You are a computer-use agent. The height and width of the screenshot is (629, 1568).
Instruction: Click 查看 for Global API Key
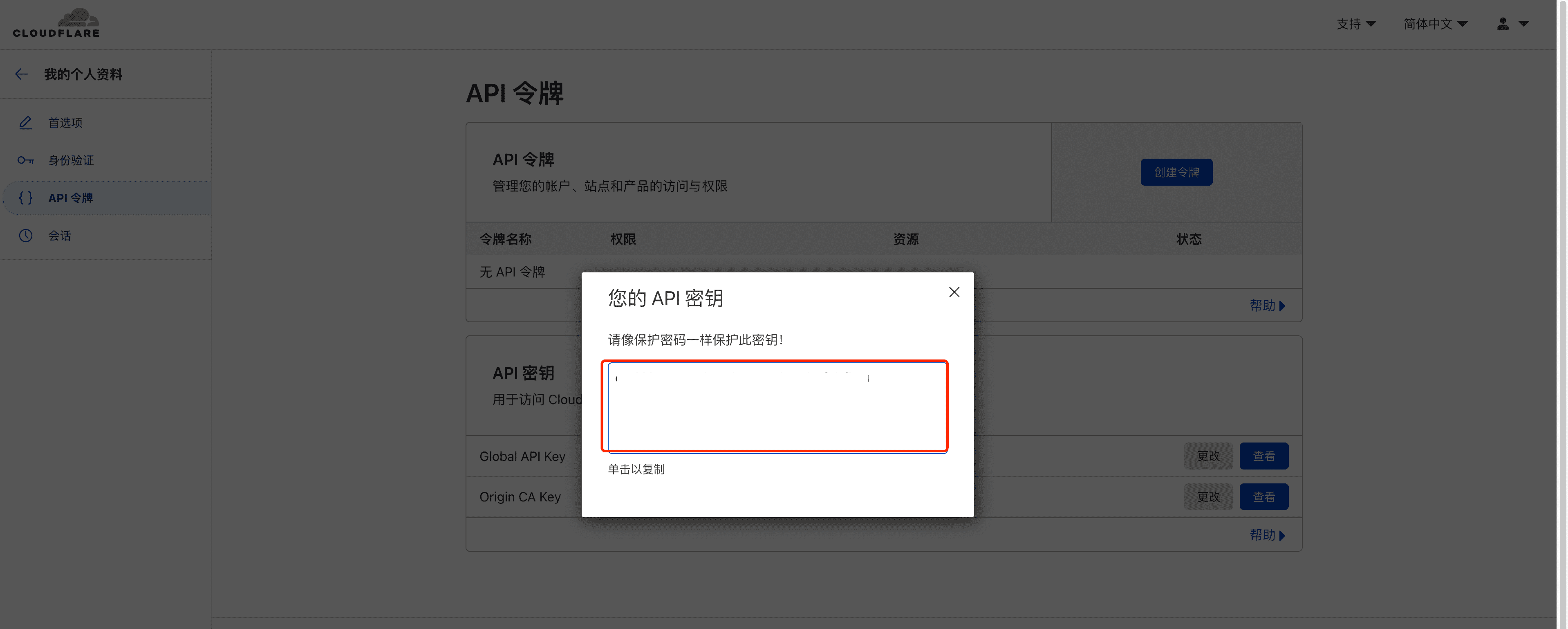(1263, 456)
